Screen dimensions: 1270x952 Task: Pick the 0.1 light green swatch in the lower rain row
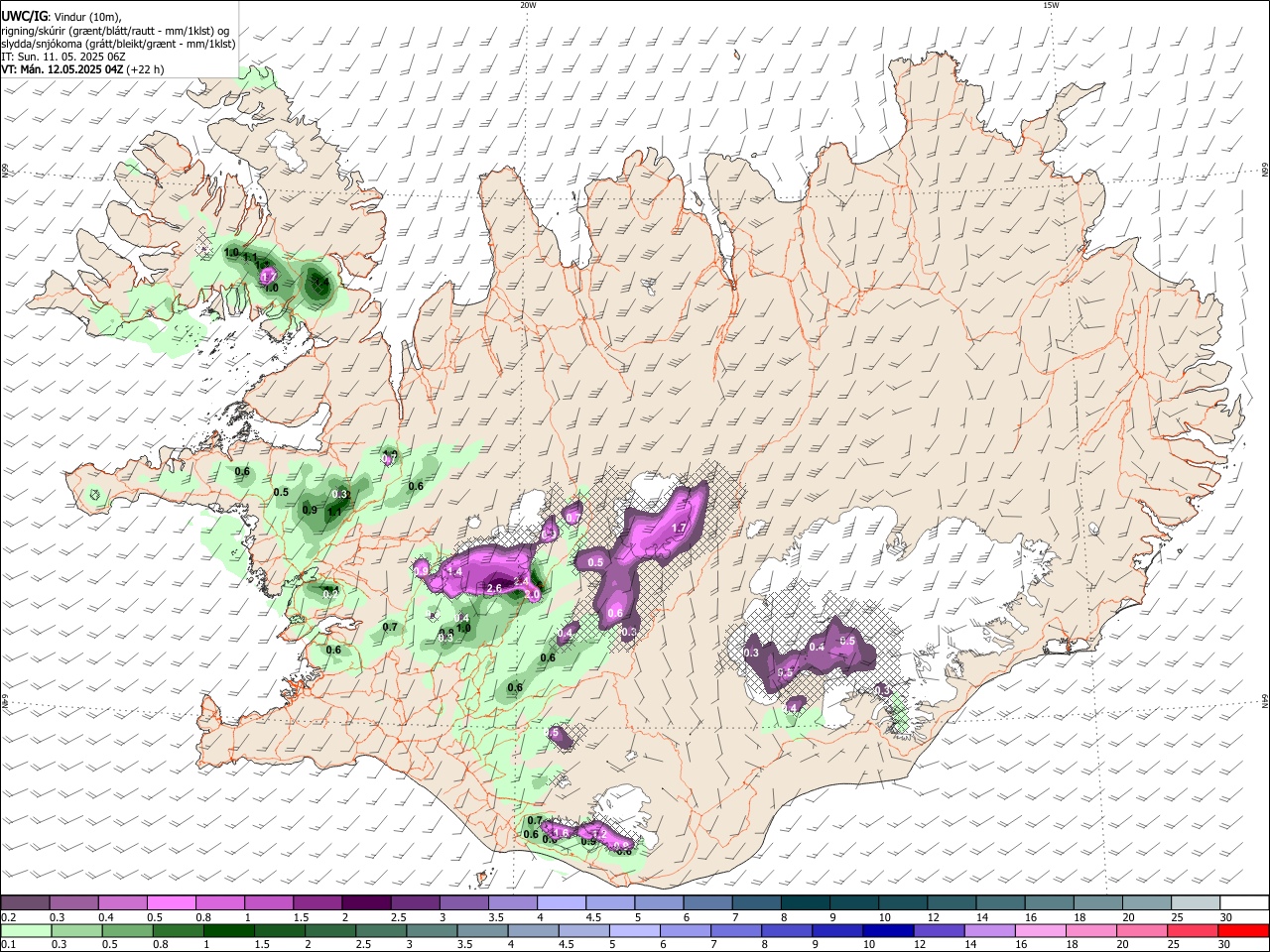coord(26,930)
